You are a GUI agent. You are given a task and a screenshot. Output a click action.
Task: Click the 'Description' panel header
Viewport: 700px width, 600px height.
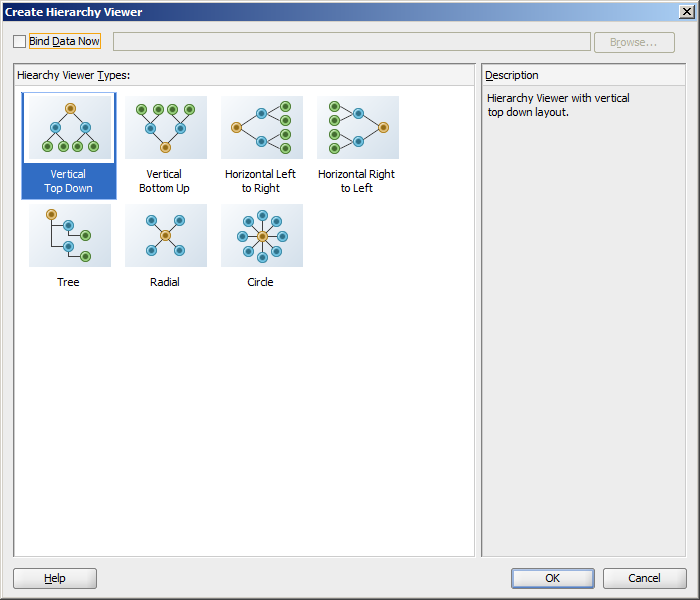point(512,75)
